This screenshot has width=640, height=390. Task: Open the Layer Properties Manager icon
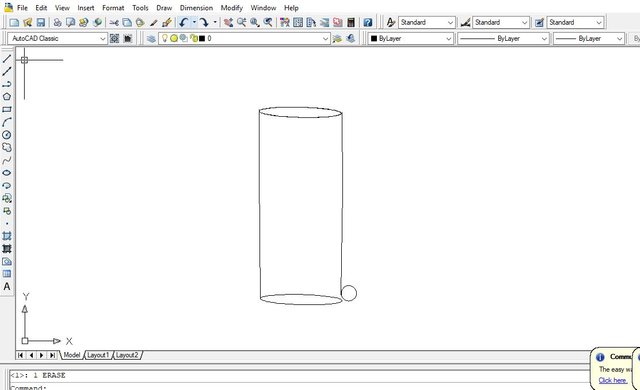pos(151,39)
